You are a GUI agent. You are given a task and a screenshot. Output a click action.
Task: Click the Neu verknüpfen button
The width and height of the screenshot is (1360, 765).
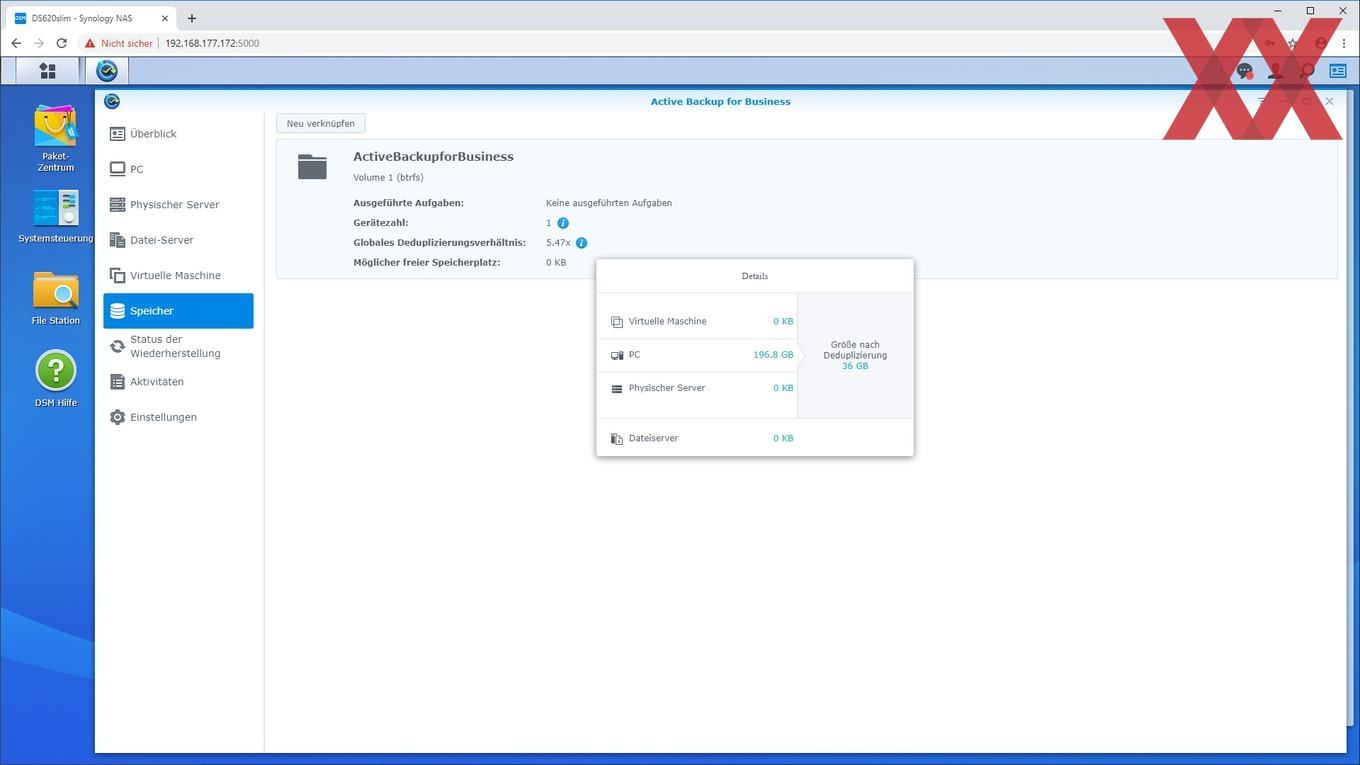[321, 123]
